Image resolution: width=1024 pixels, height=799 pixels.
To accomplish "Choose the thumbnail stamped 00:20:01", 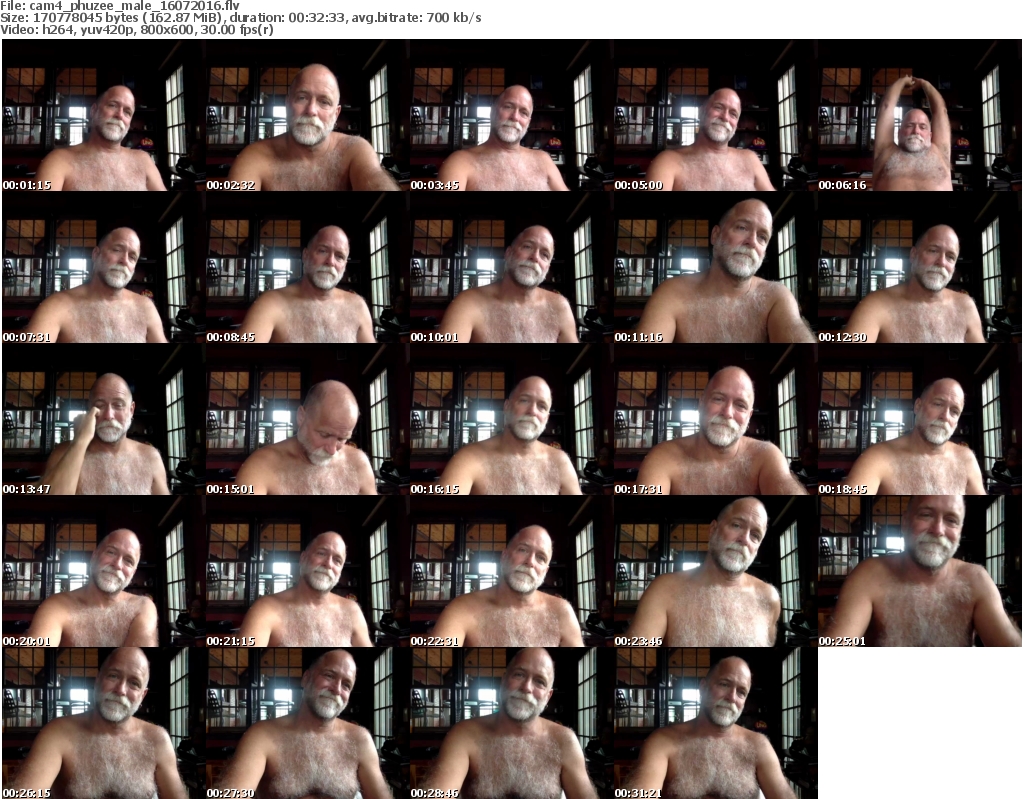I will 103,571.
